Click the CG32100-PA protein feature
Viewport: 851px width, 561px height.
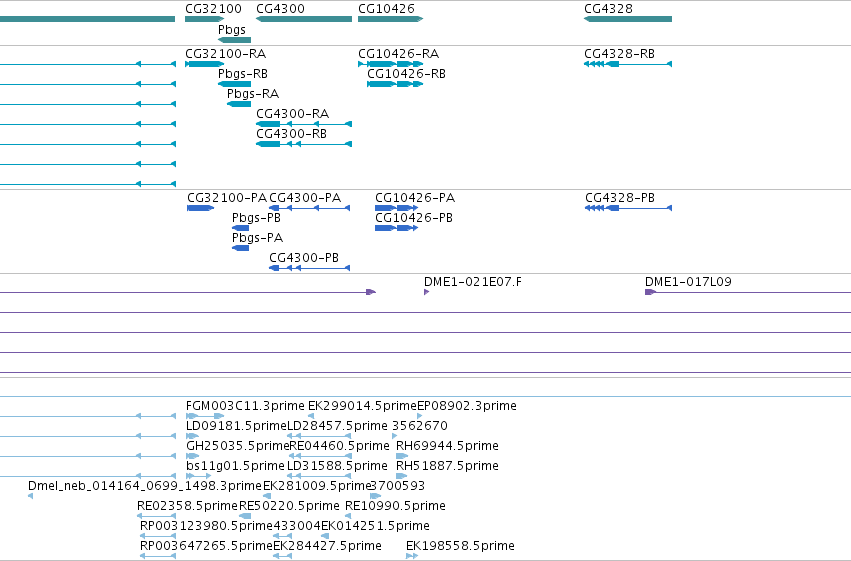tap(200, 208)
